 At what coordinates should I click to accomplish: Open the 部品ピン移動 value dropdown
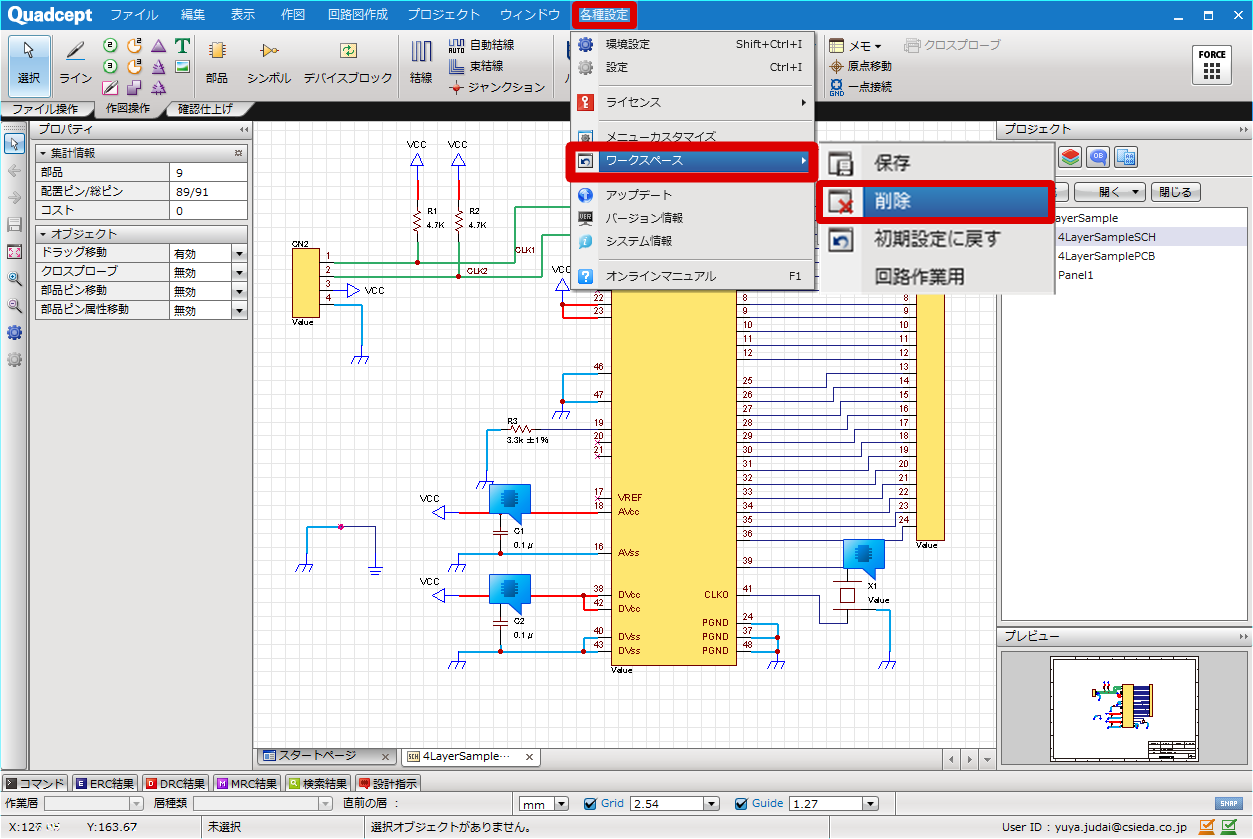(239, 291)
